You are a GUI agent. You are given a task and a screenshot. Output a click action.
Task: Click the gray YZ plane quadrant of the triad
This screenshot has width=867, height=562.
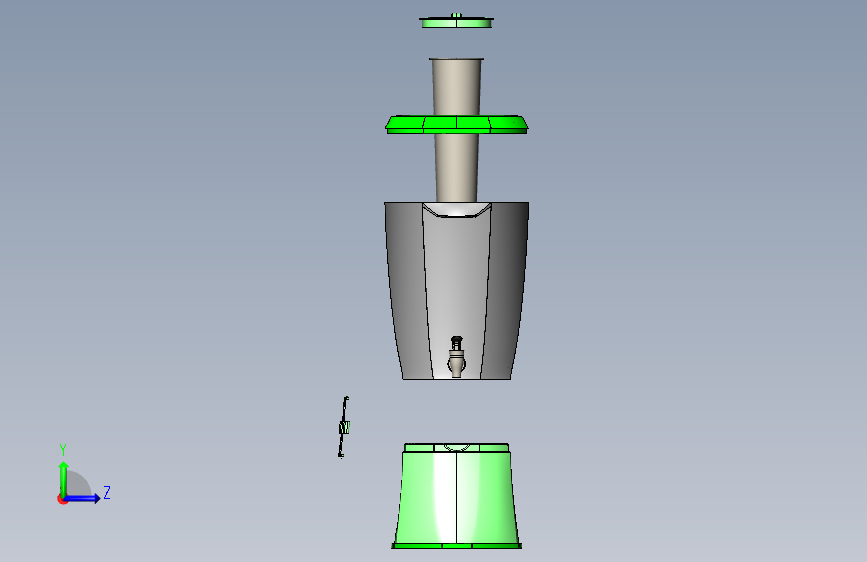click(x=78, y=483)
